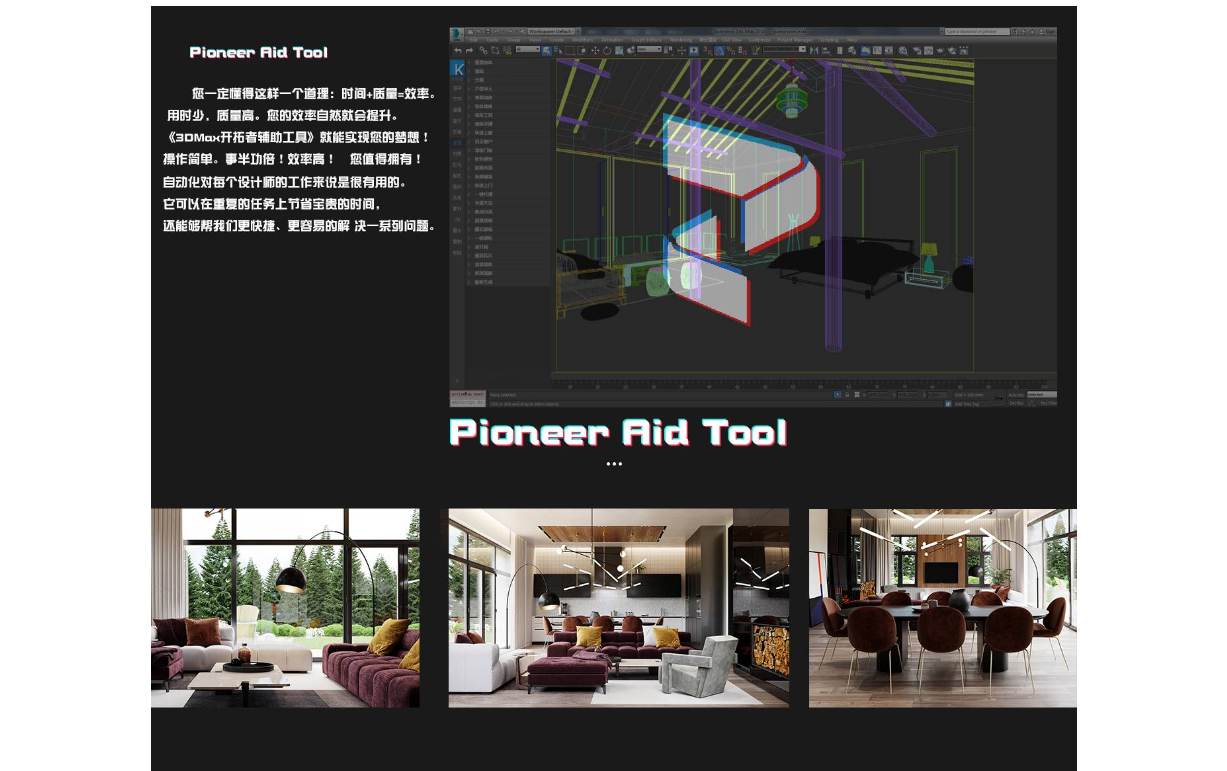Click the Redo arrow in 3ds Max toolbar
1227x771 pixels.
click(470, 50)
